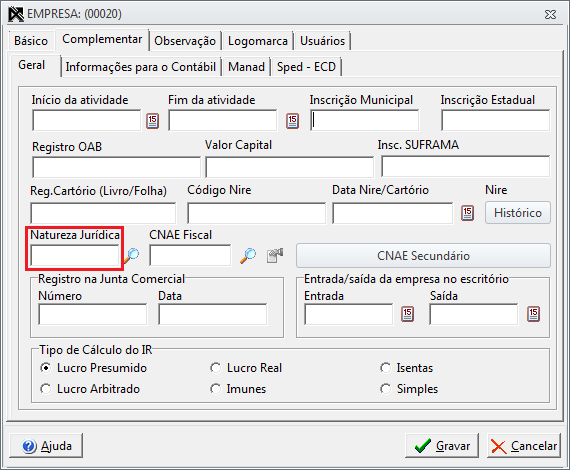Open calendar for Entrada date
The height and width of the screenshot is (470, 570).
tap(408, 314)
